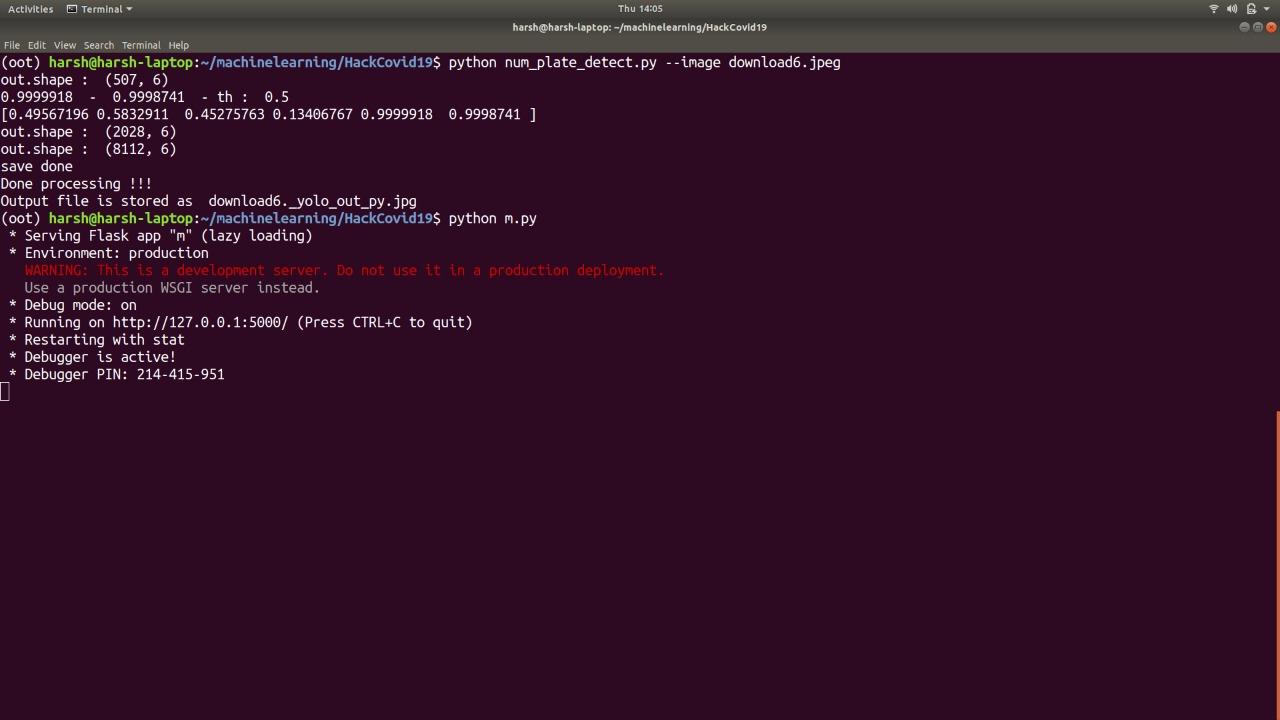Click 'download6._yolo_out_py.jpg' output filename

[x=312, y=201]
